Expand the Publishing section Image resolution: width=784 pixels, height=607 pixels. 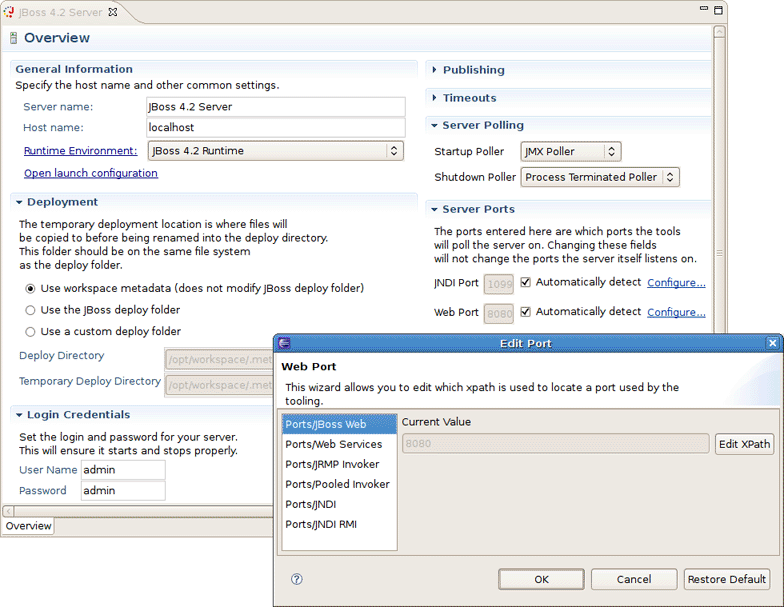(434, 70)
